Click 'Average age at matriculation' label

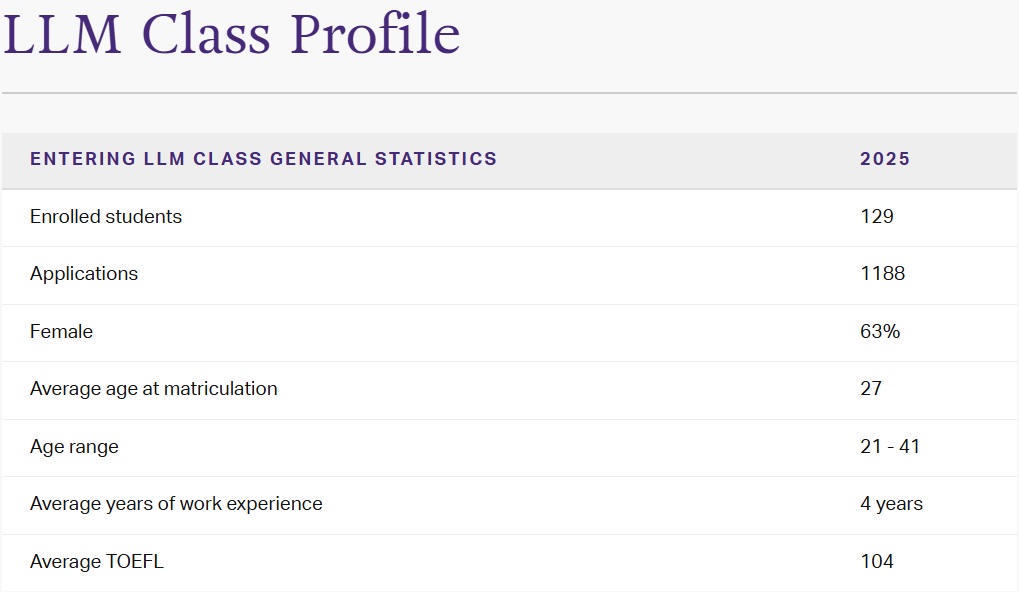click(154, 388)
